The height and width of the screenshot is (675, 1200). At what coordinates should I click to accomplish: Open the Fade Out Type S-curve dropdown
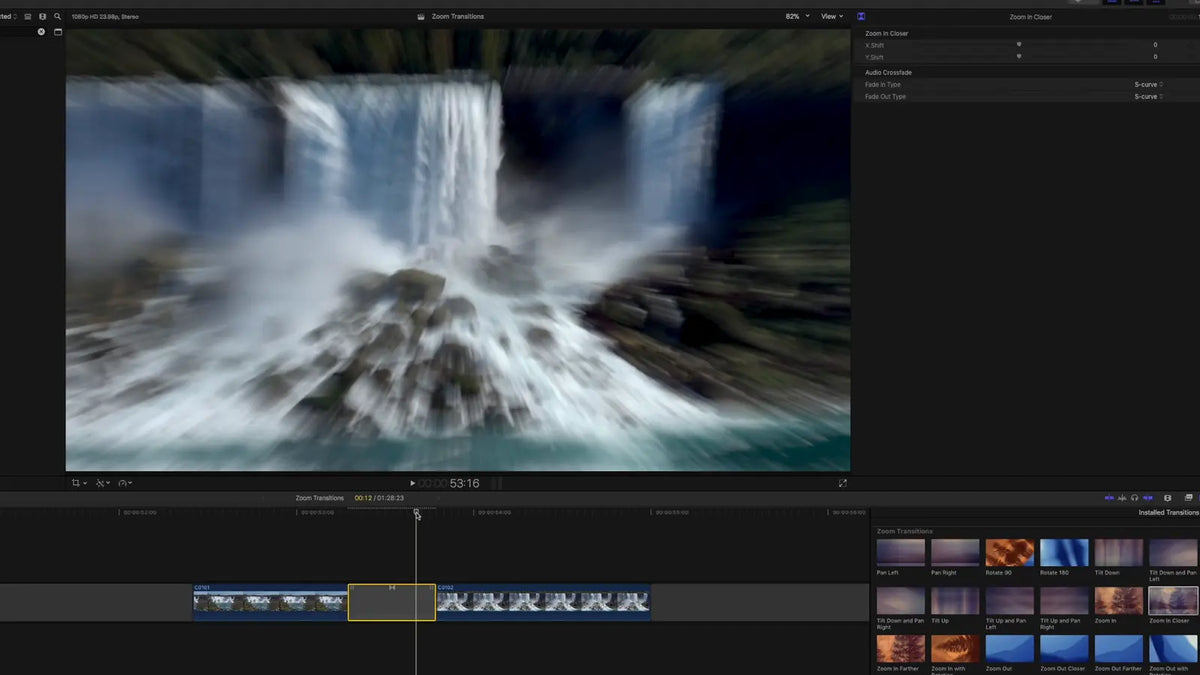pyautogui.click(x=1148, y=97)
